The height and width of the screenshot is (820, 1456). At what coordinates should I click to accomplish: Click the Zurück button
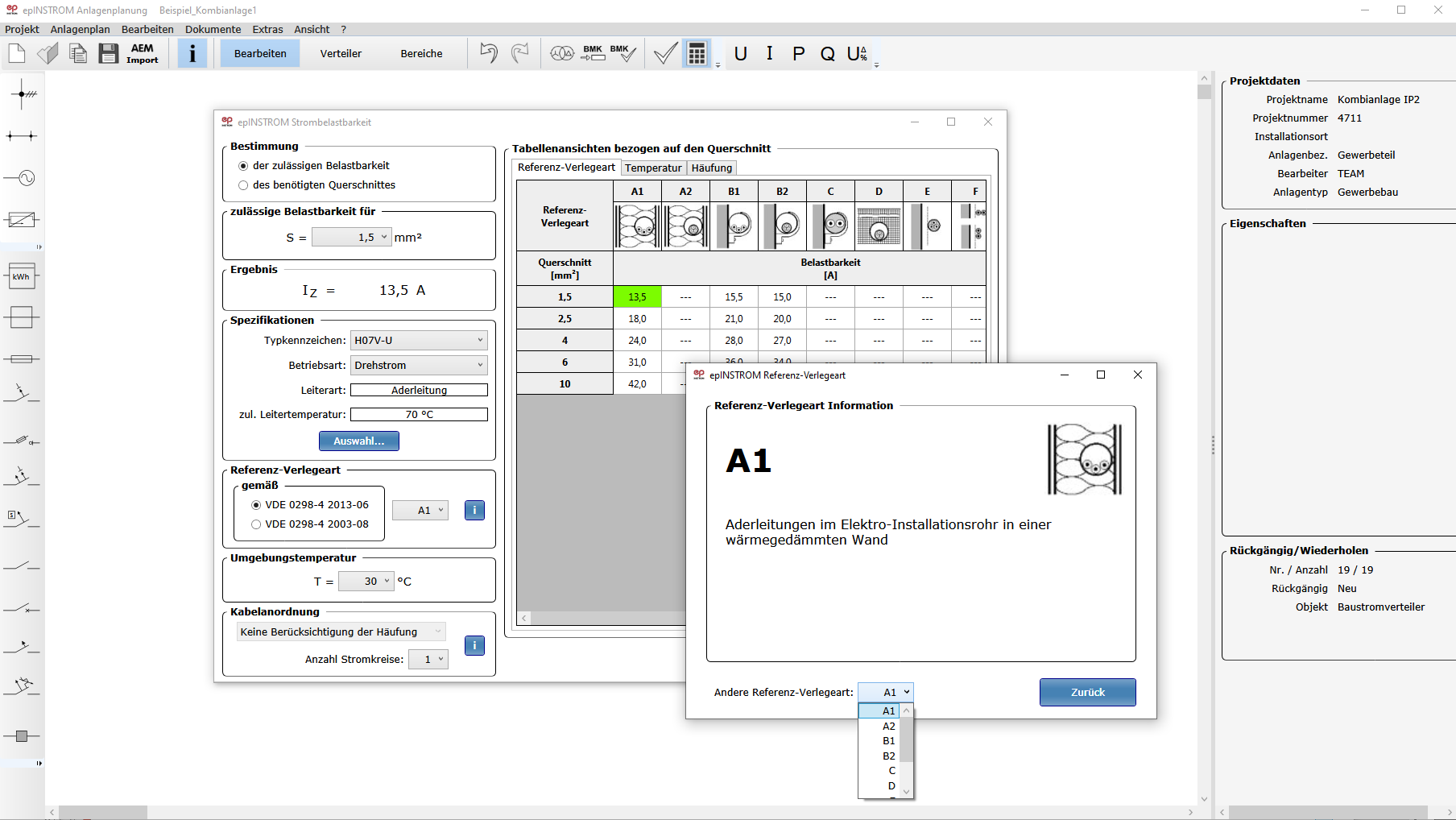(1088, 693)
